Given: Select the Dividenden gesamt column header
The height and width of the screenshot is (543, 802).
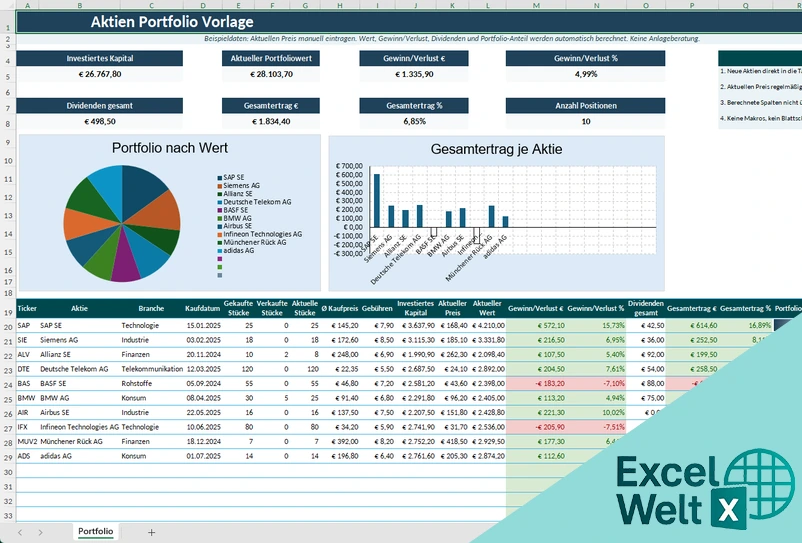Looking at the screenshot, I should coord(645,308).
